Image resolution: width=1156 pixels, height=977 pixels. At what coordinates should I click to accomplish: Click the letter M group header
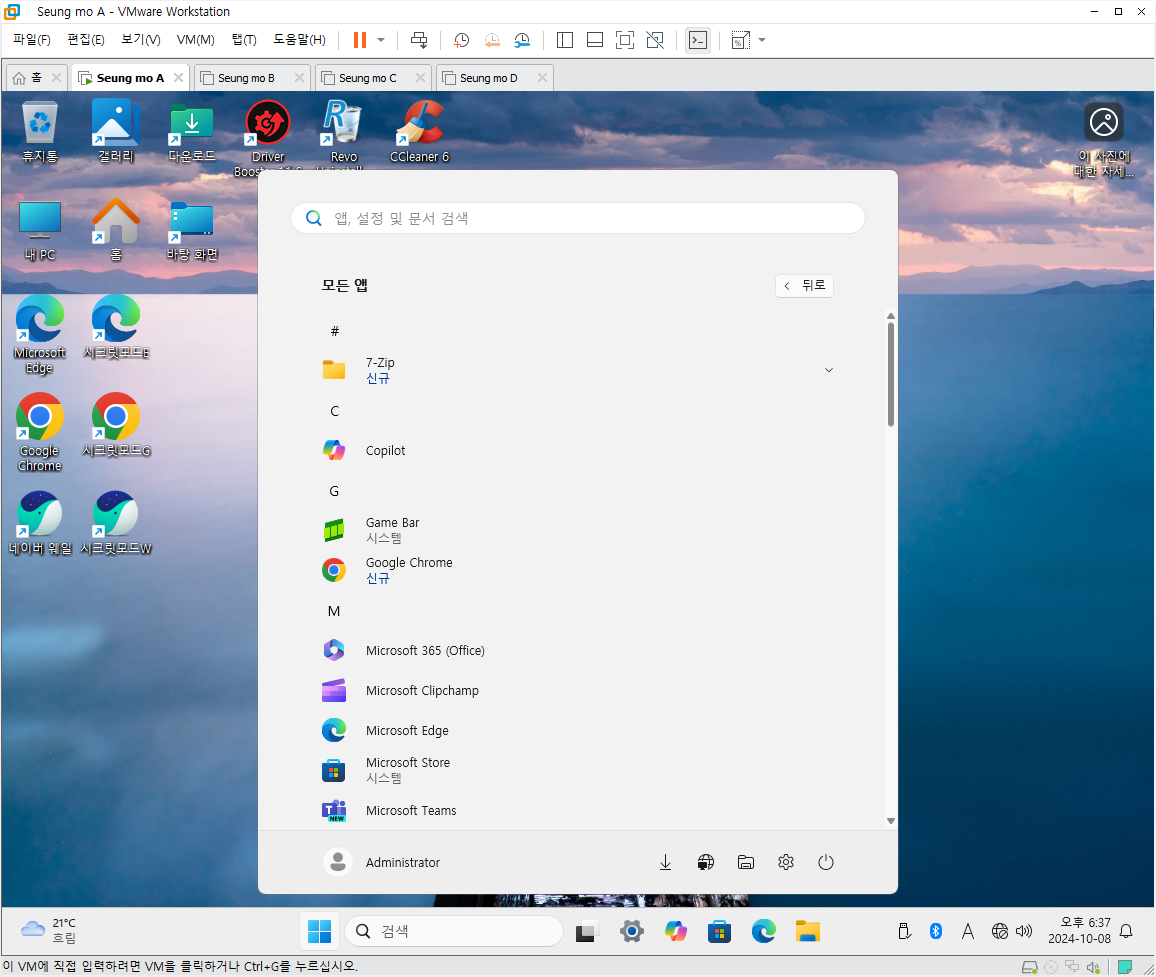pyautogui.click(x=334, y=611)
